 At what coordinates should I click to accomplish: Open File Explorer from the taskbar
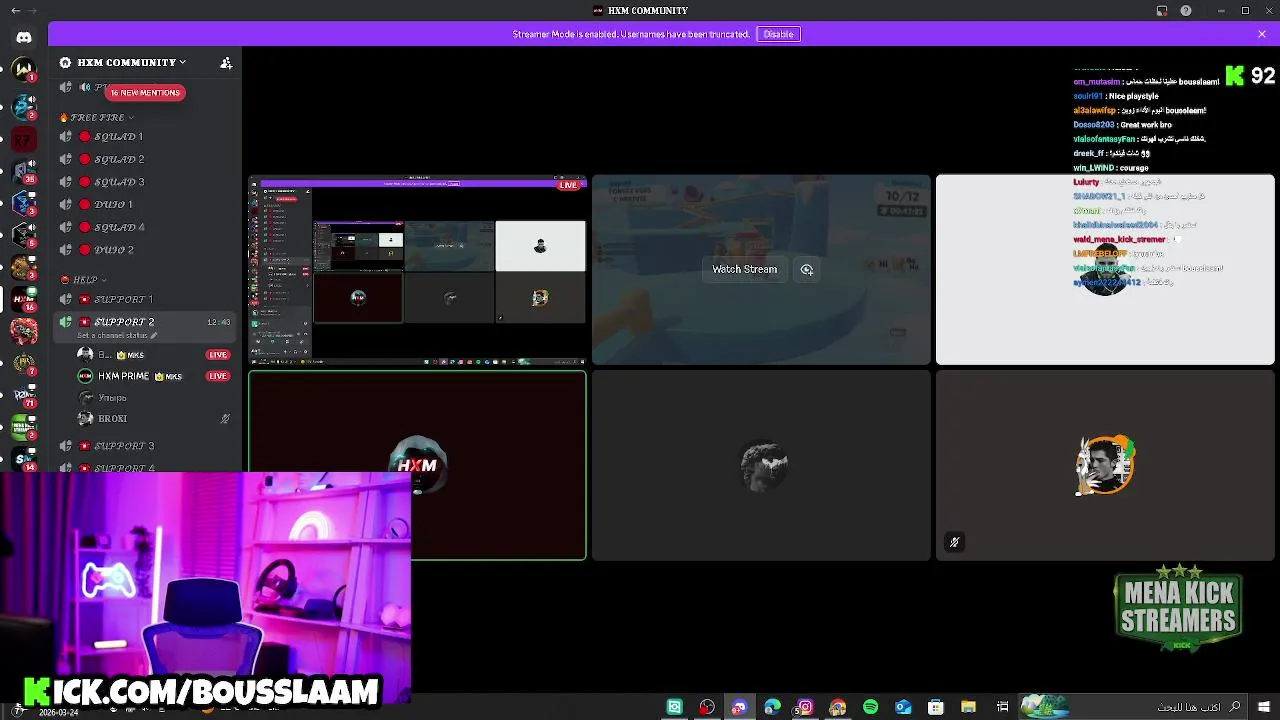point(968,707)
